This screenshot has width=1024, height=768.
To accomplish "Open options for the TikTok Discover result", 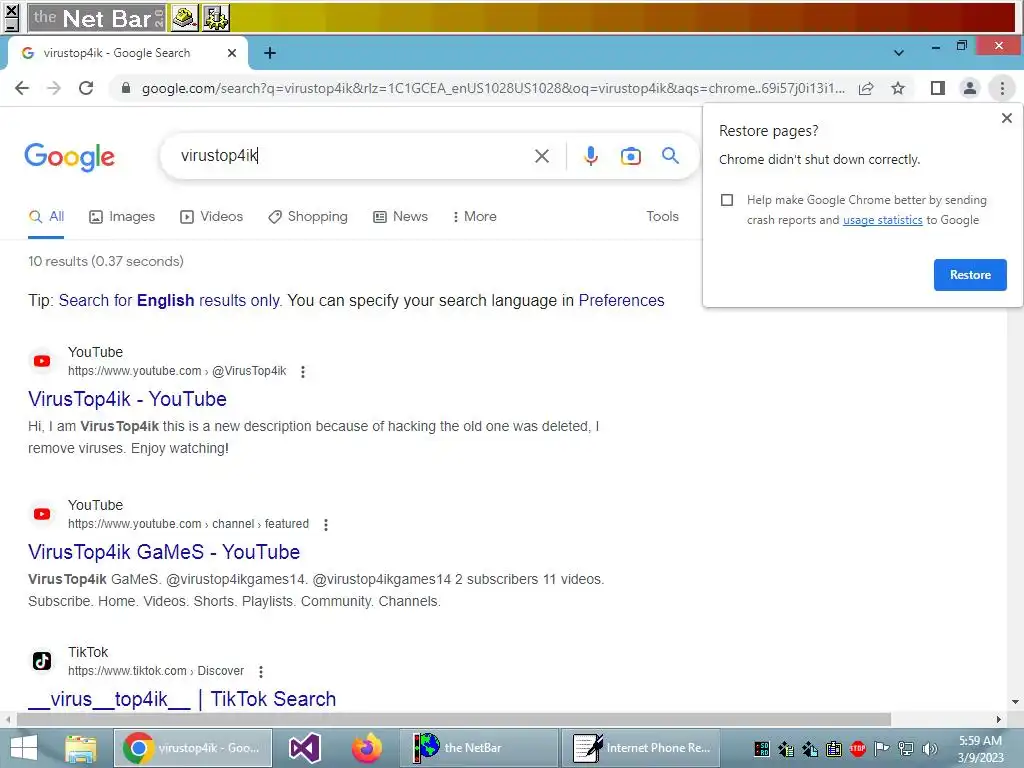I will pos(261,671).
